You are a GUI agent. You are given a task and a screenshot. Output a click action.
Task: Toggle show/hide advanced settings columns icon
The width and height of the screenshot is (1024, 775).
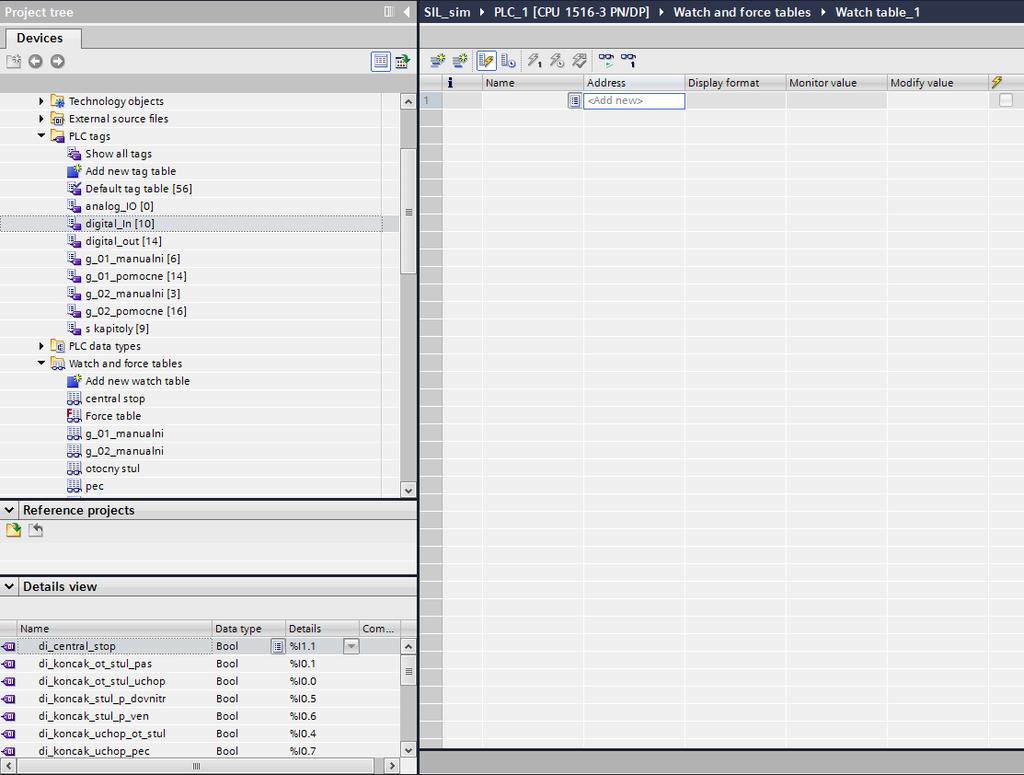tap(509, 61)
